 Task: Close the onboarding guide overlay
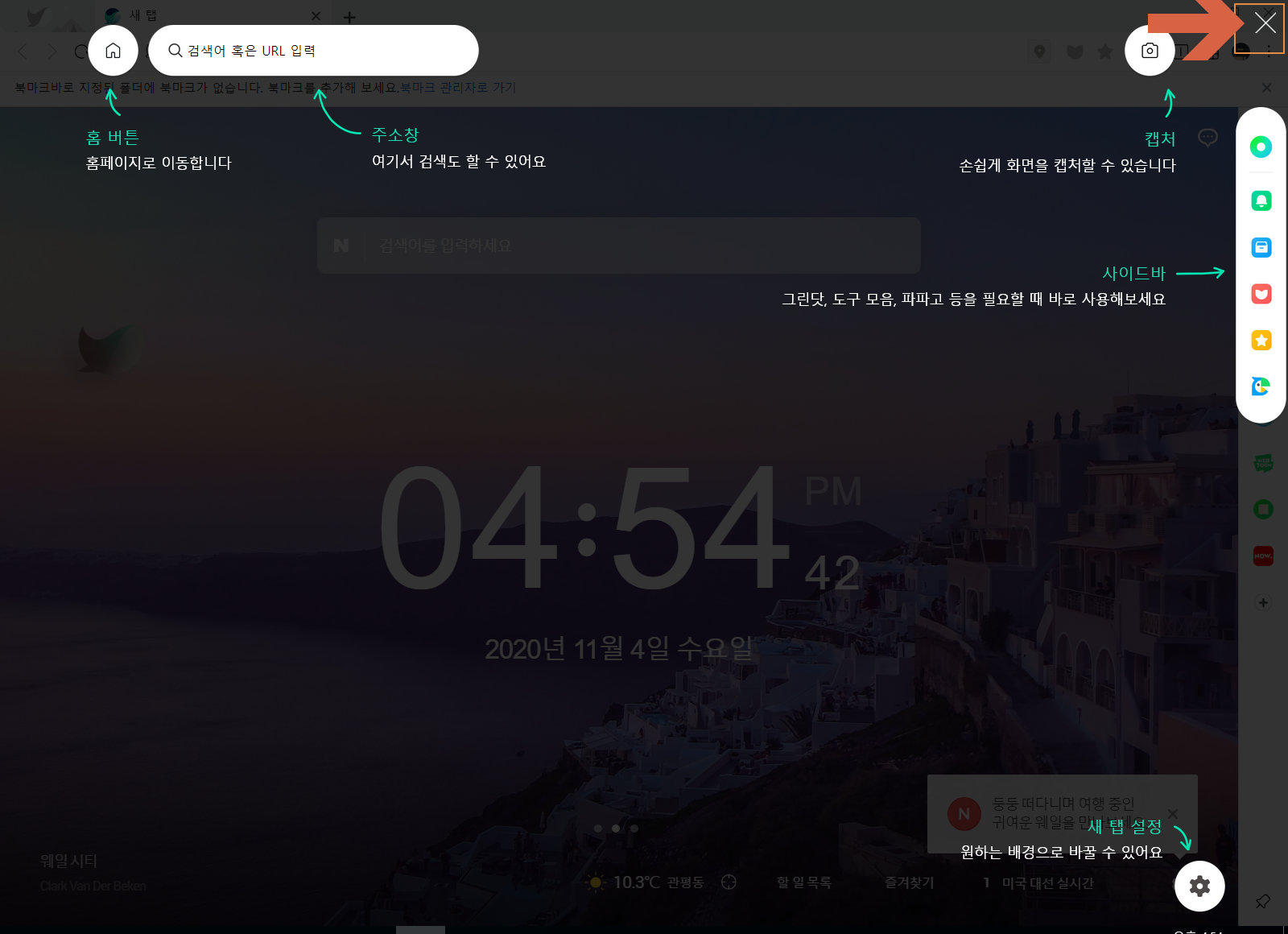pos(1265,23)
